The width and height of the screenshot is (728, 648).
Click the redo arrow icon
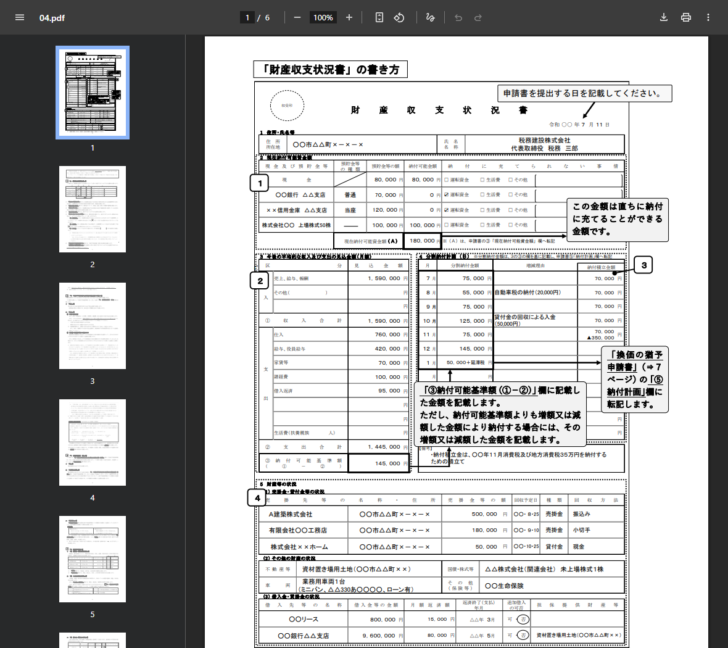(478, 18)
